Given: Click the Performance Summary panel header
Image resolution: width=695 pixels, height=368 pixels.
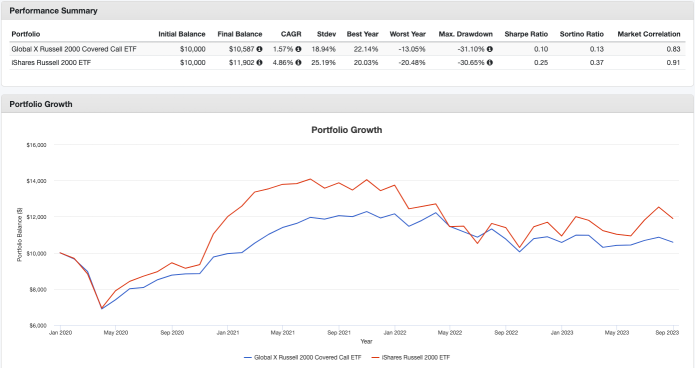Looking at the screenshot, I should [348, 11].
